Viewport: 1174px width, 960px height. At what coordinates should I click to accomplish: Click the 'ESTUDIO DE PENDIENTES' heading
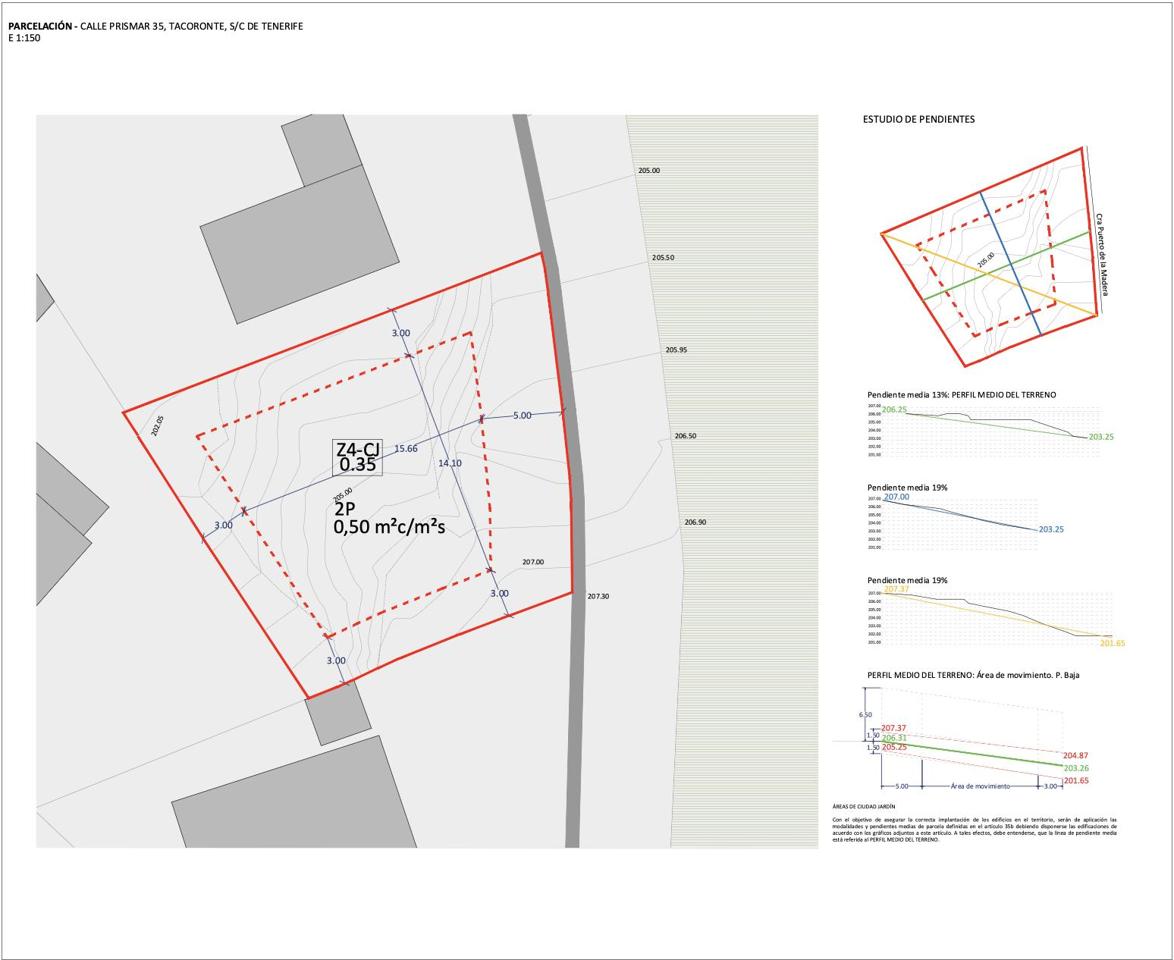point(919,119)
